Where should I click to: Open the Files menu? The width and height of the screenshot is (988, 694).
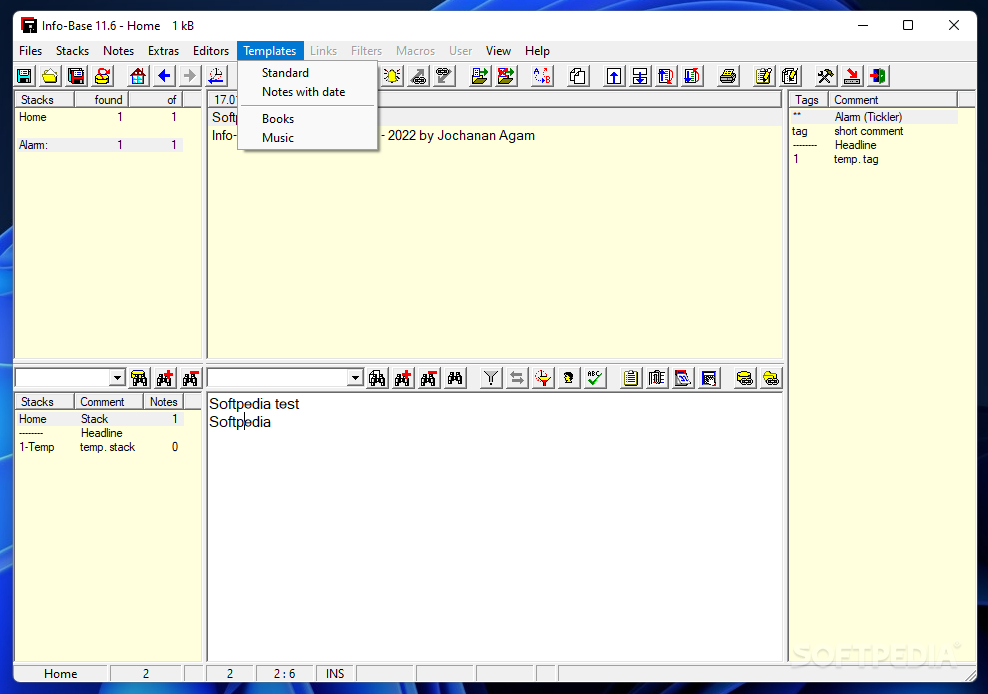point(30,51)
